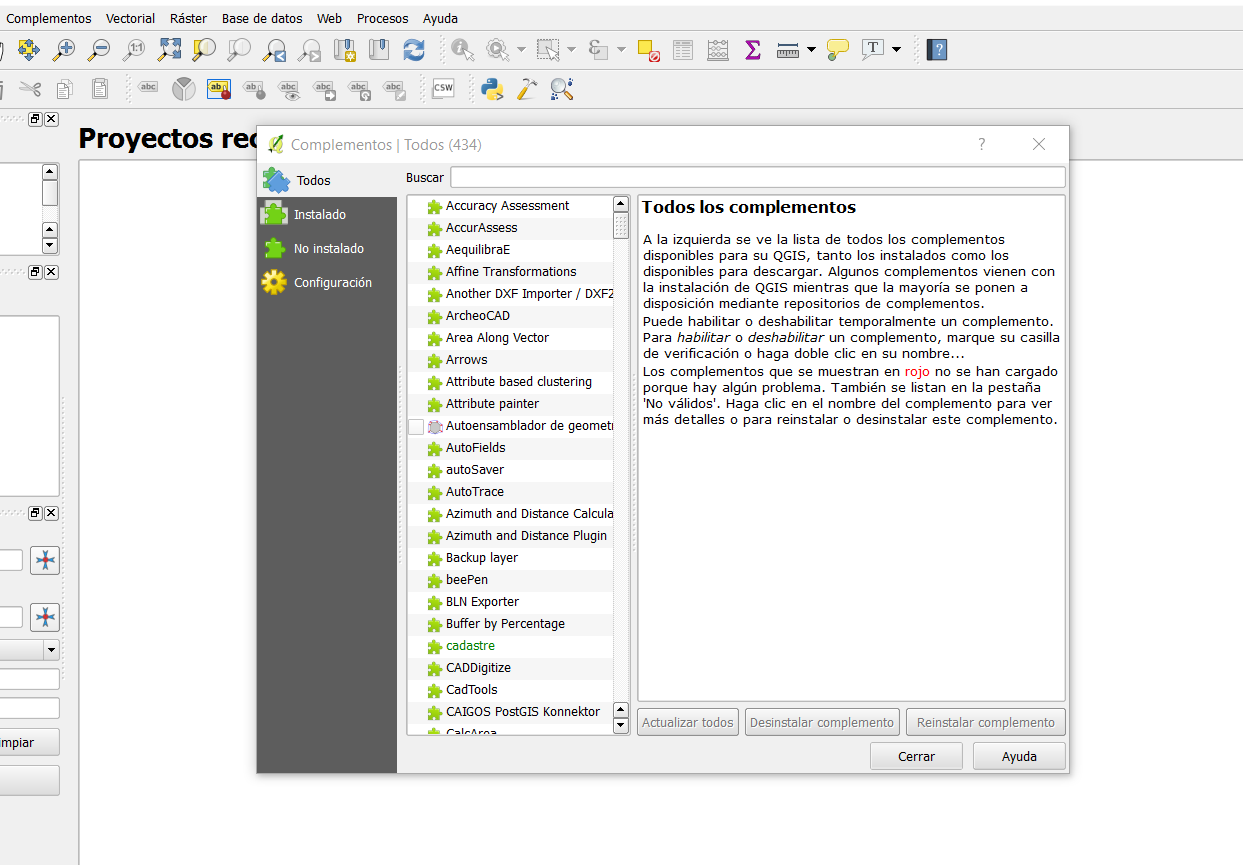1243x865 pixels.
Task: Click the Pan Map to Selection icon
Action: (28, 49)
